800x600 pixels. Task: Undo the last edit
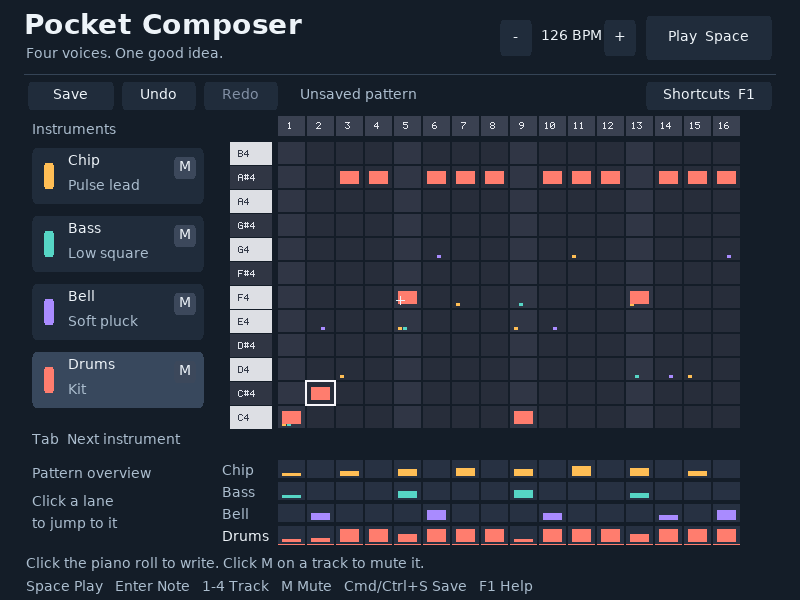click(x=159, y=95)
